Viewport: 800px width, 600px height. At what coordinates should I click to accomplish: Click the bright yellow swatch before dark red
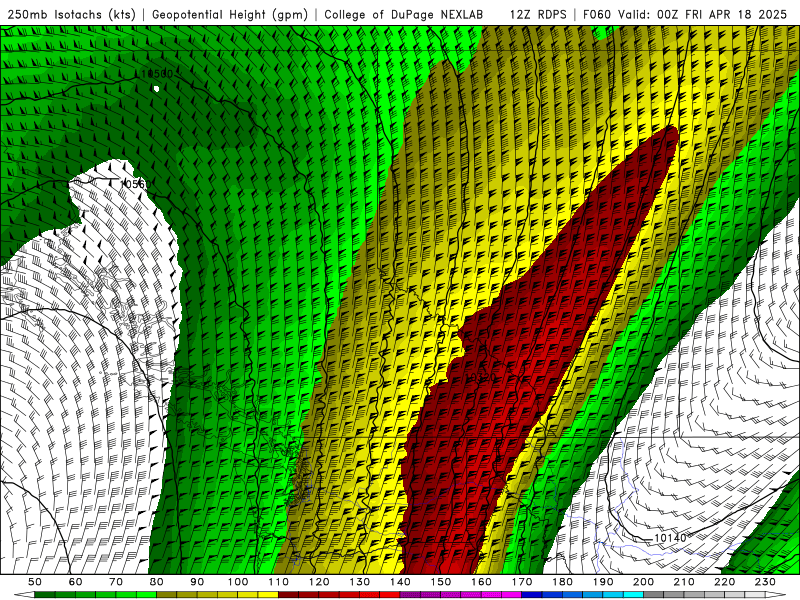coord(268,594)
